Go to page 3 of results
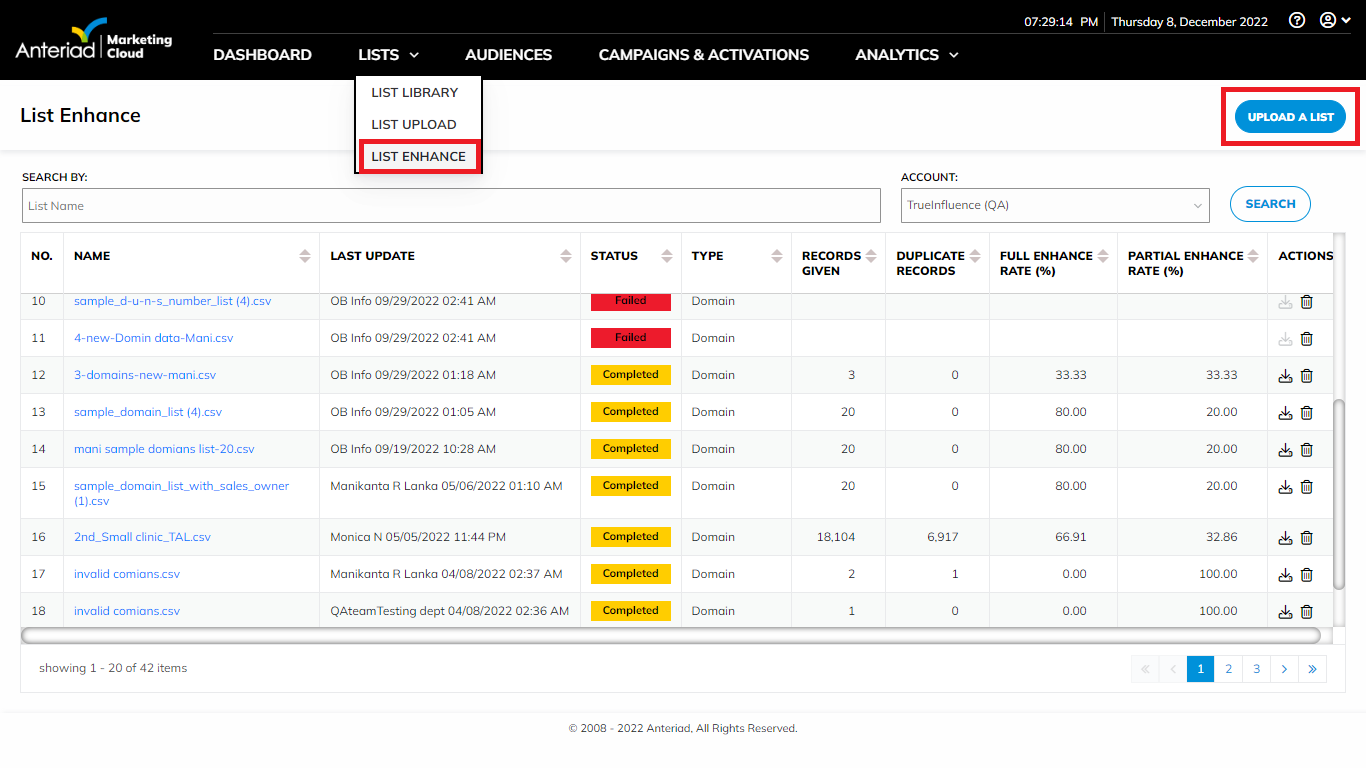Image resolution: width=1366 pixels, height=768 pixels. point(1256,669)
